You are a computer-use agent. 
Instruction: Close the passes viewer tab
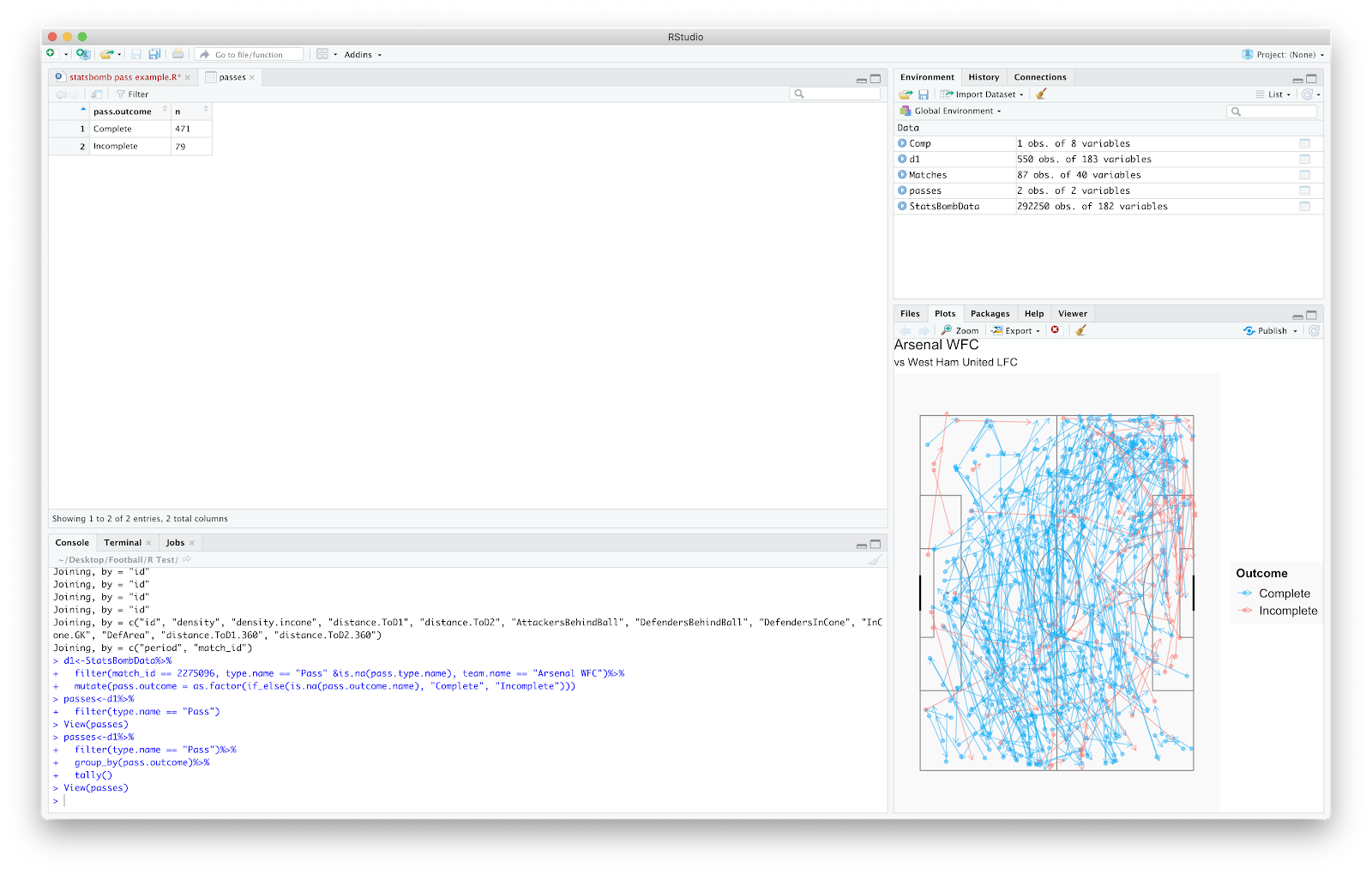point(252,77)
